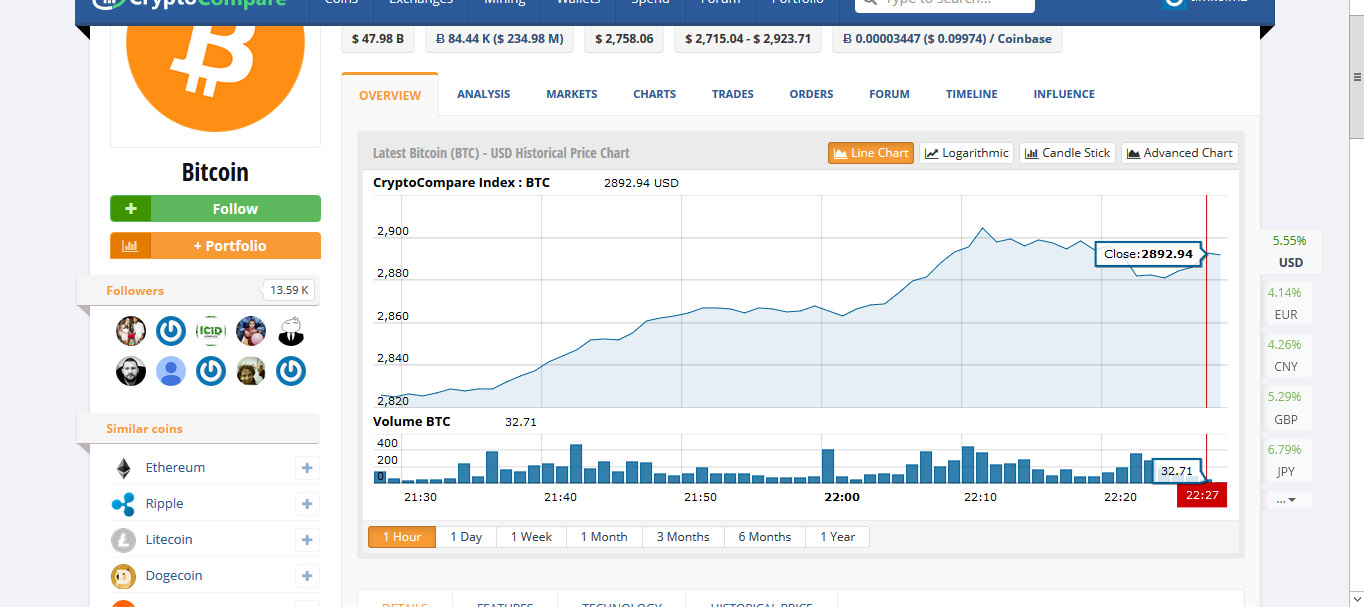Select the 1 Year time range

pos(838,537)
